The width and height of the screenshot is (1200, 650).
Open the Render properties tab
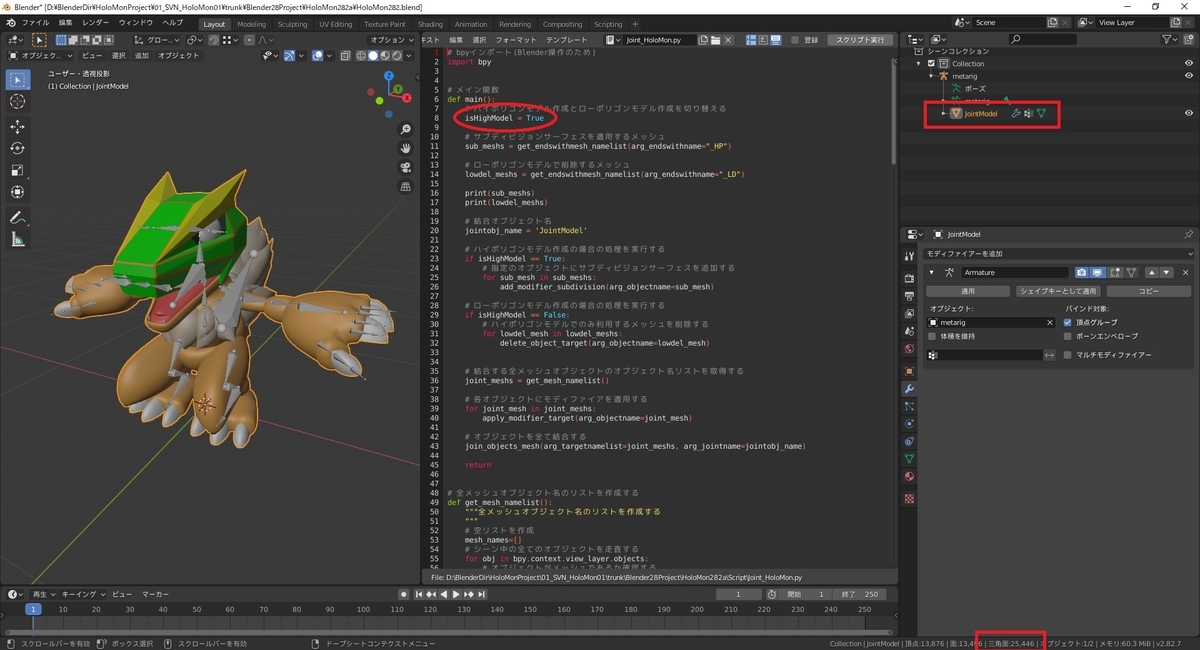pos(909,277)
